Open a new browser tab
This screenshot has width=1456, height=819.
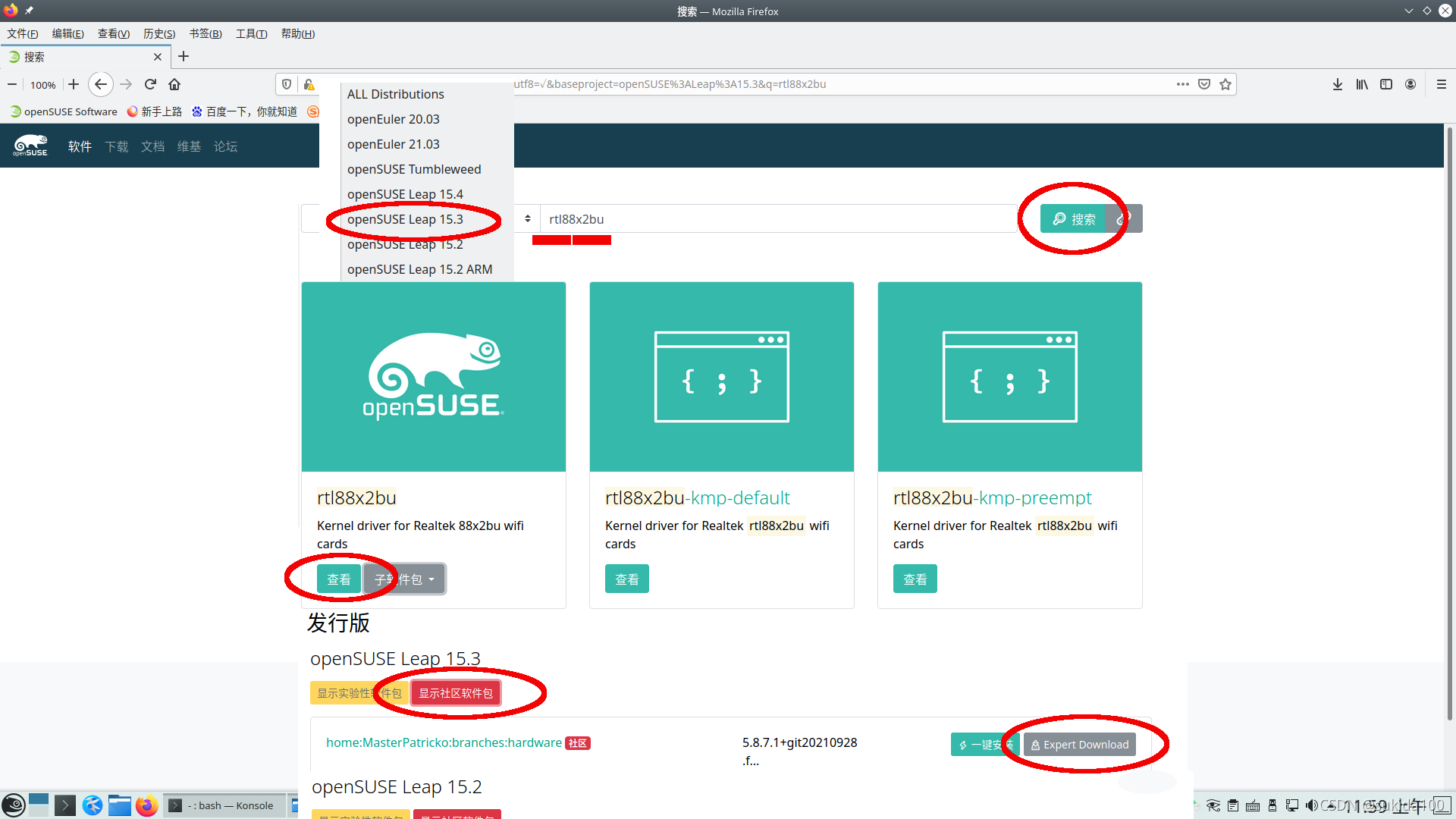184,57
